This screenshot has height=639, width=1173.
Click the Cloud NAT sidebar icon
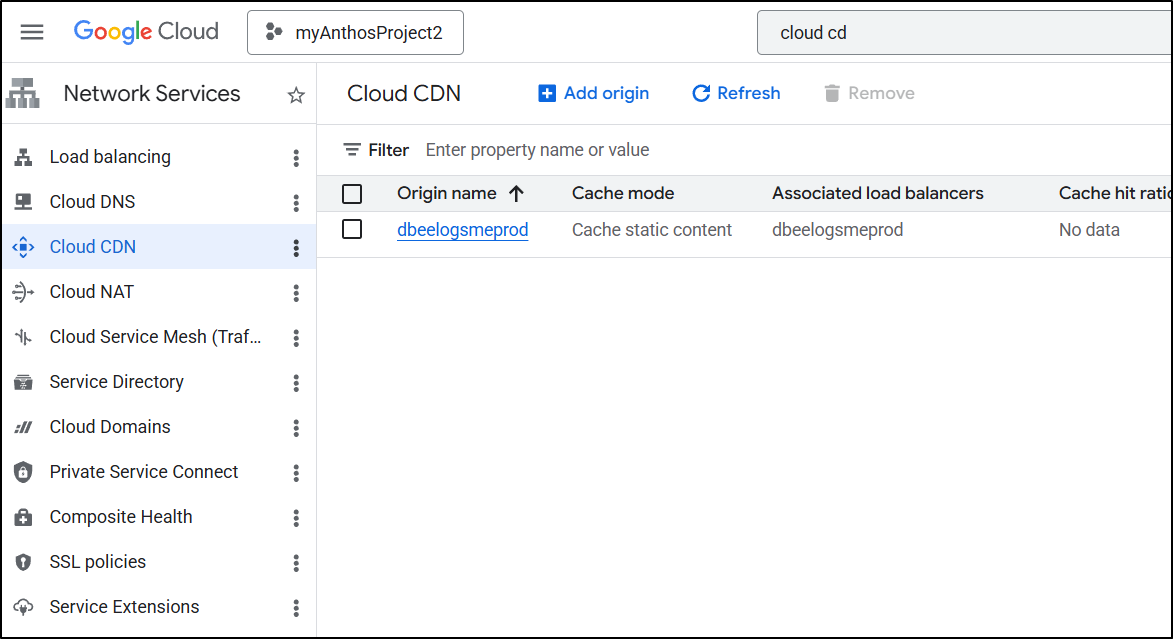tap(23, 292)
